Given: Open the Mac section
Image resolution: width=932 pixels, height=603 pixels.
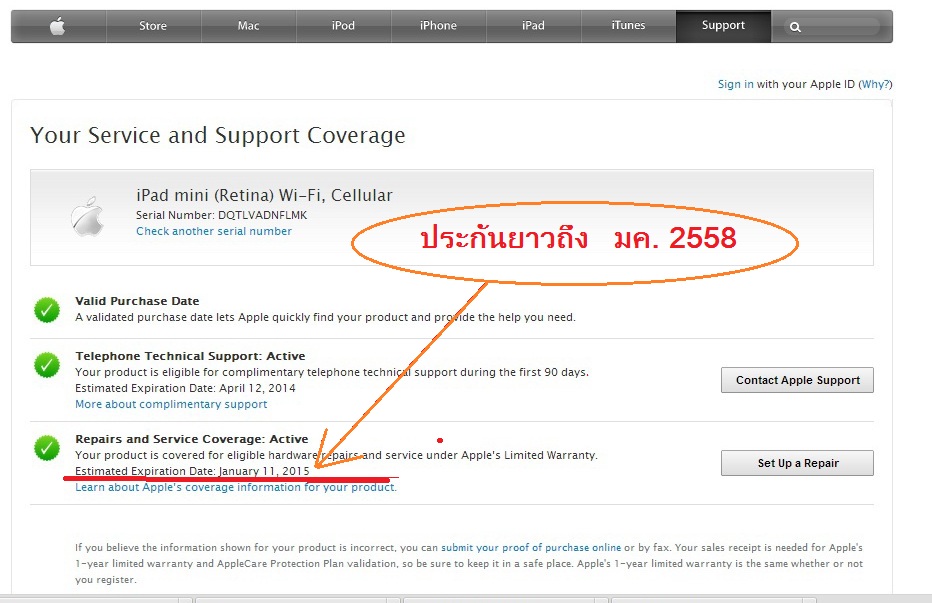Looking at the screenshot, I should (248, 26).
